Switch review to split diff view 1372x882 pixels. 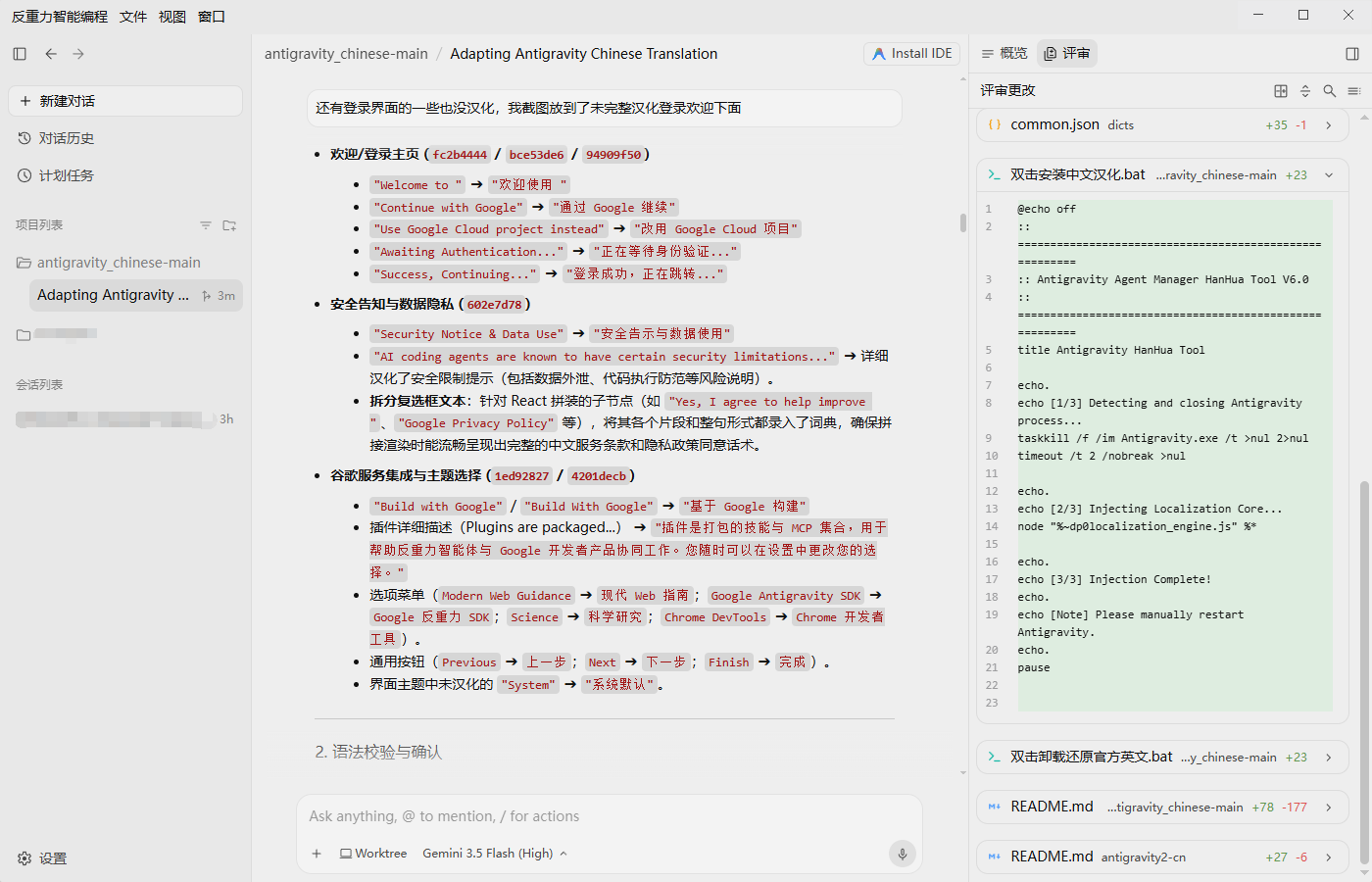click(x=1281, y=91)
